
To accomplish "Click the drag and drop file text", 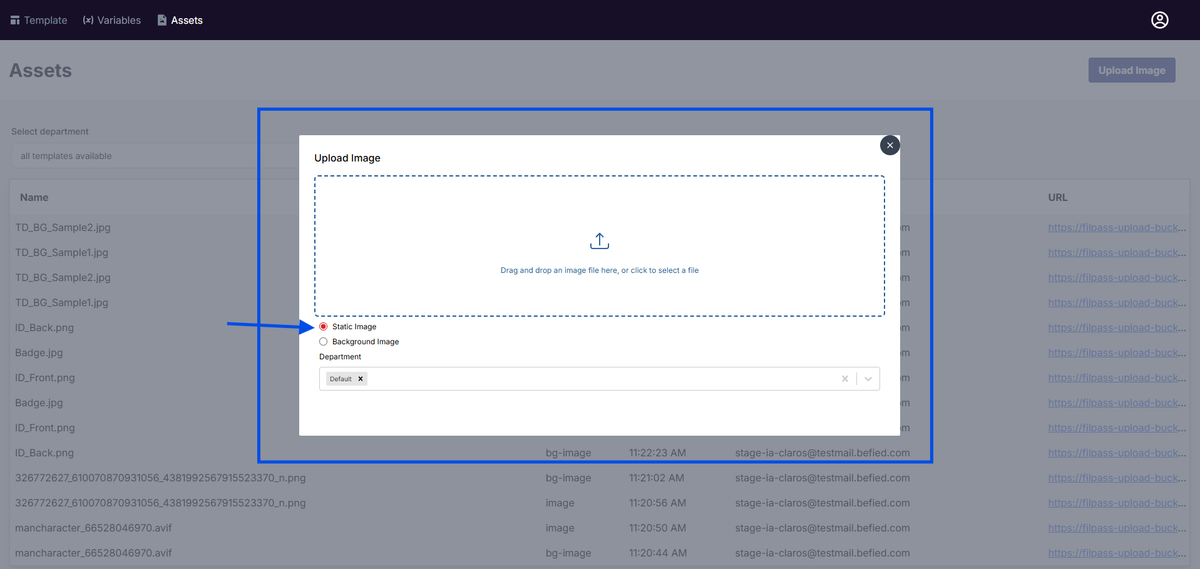I will pyautogui.click(x=599, y=270).
